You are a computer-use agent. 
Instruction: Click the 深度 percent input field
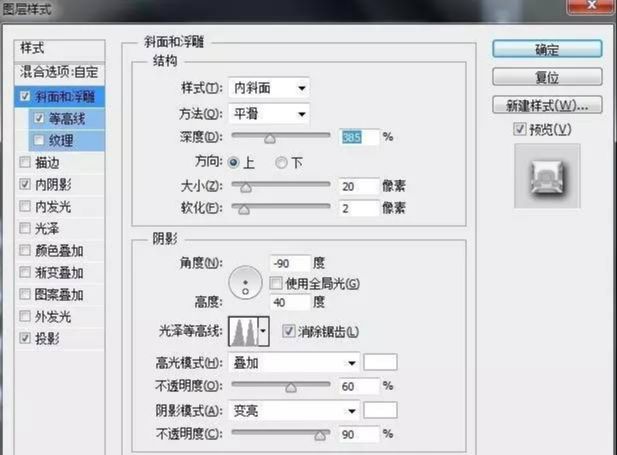[x=359, y=137]
